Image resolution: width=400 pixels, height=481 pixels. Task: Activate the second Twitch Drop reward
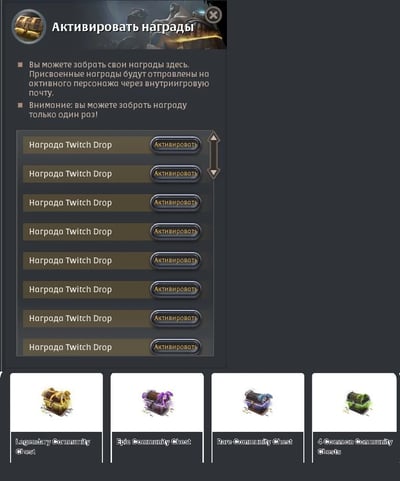(x=175, y=174)
